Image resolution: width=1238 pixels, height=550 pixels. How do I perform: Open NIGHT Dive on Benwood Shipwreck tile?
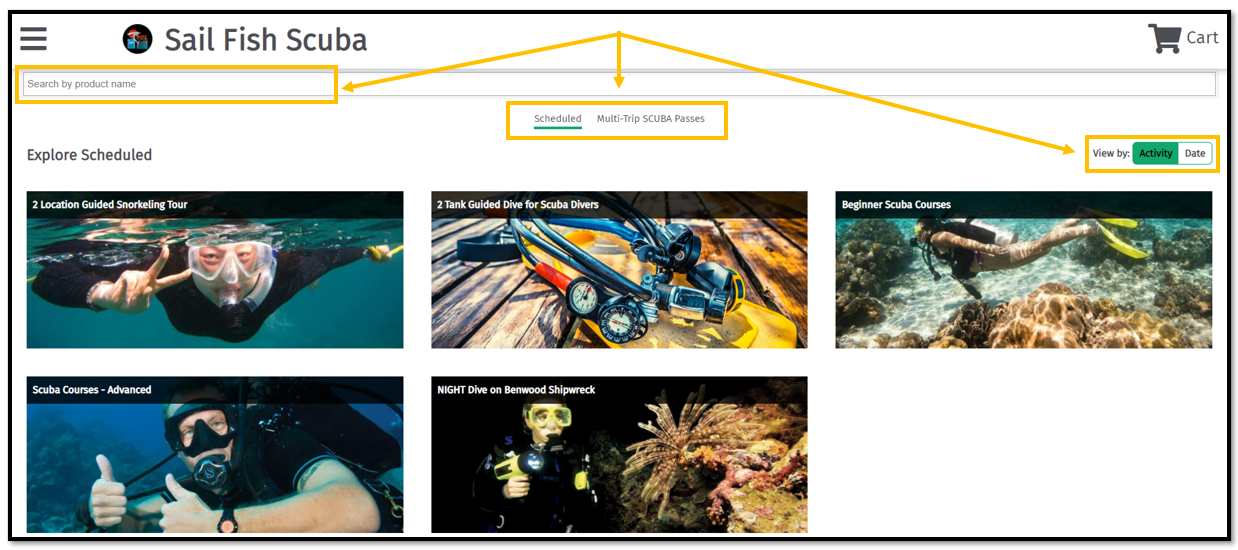pyautogui.click(x=619, y=455)
